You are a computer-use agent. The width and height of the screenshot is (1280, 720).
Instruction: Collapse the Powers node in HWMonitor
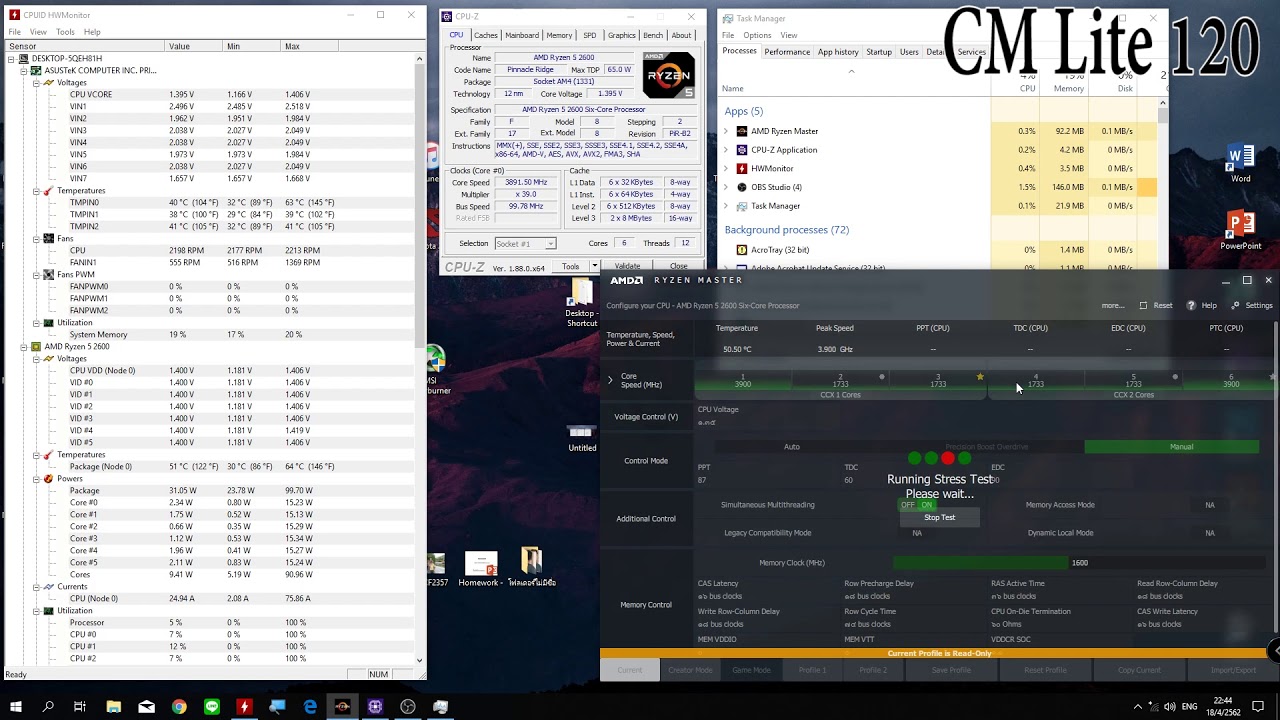point(36,479)
